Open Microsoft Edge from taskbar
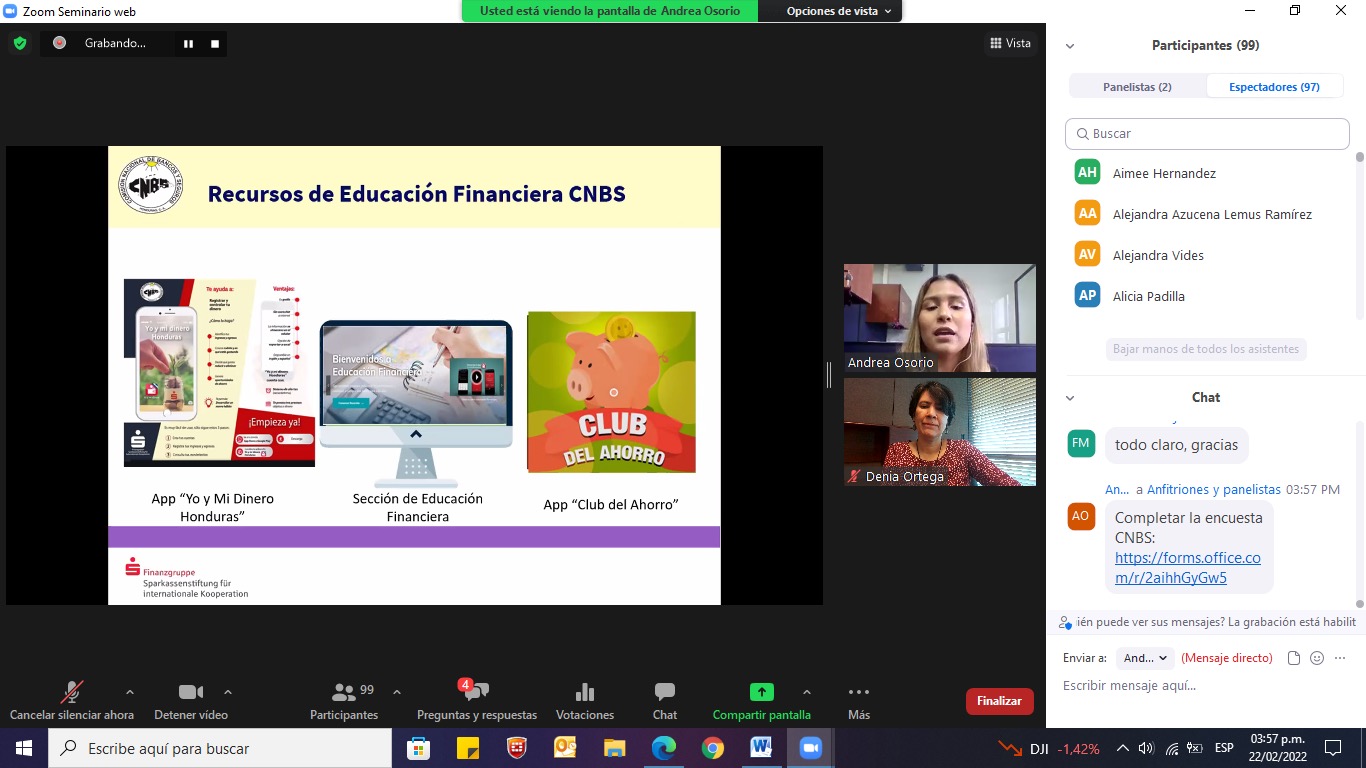This screenshot has width=1366, height=768. pos(663,748)
